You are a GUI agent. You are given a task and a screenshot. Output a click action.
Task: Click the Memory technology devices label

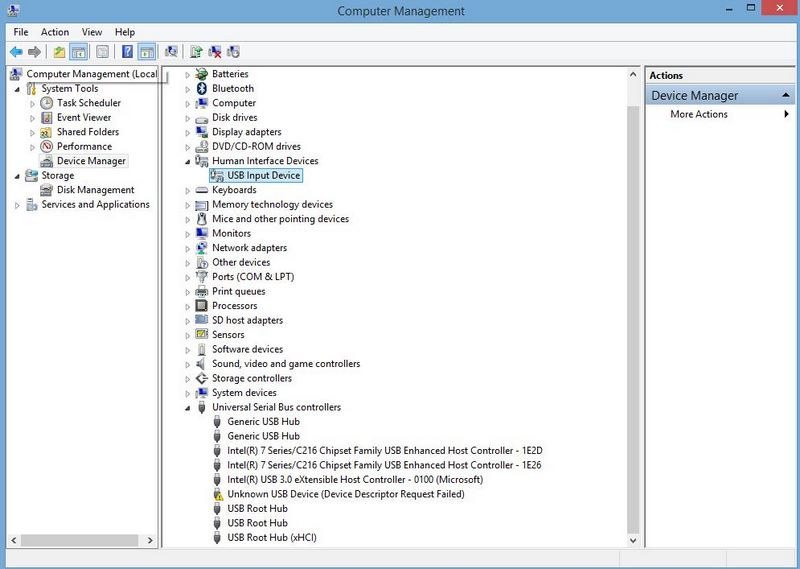coord(272,204)
